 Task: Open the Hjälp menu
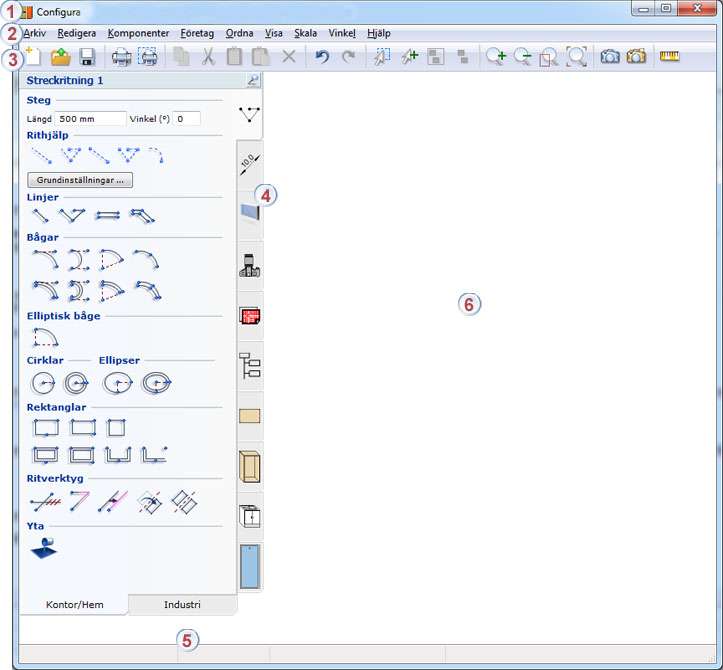point(379,33)
